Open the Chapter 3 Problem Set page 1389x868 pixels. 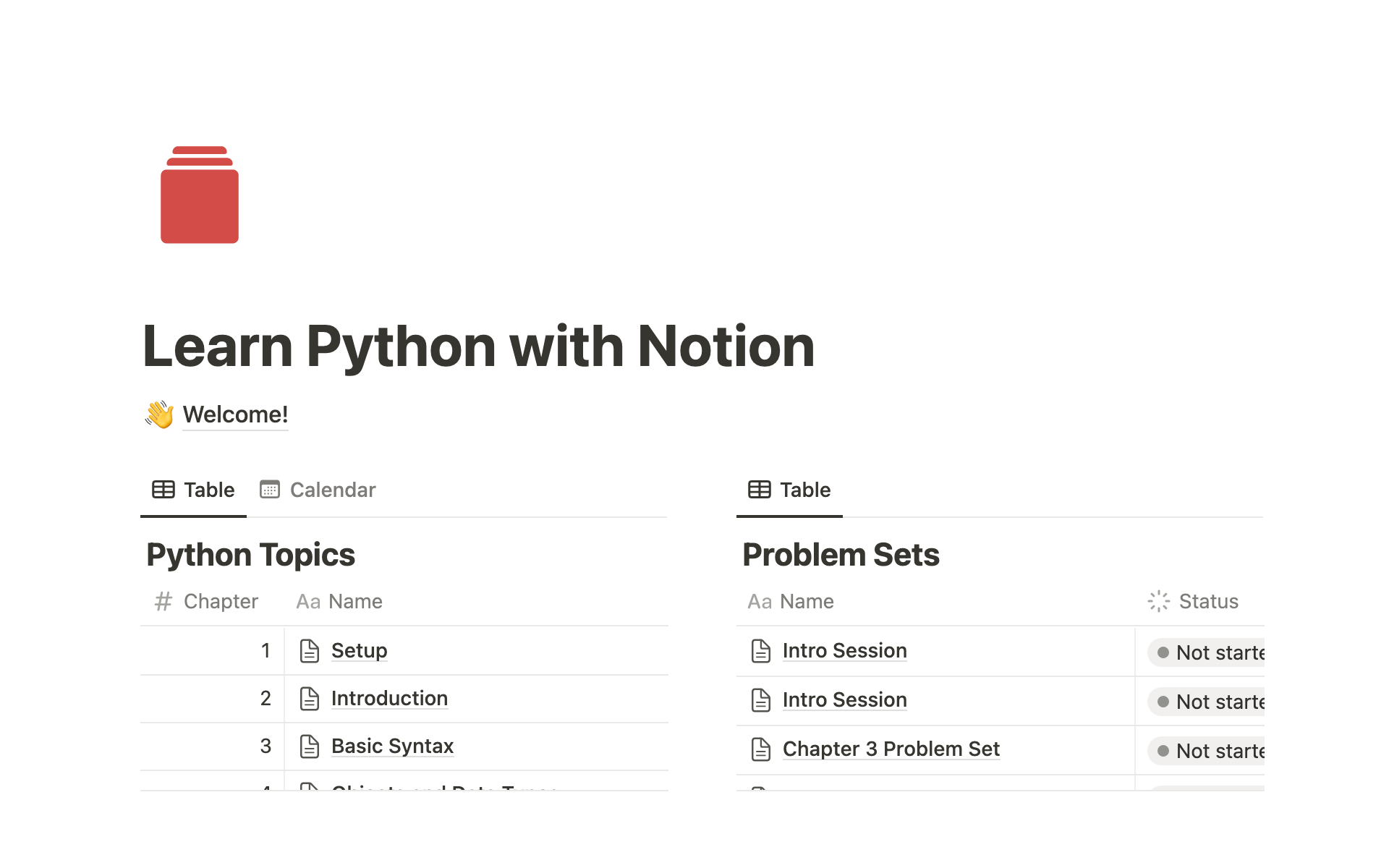coord(891,749)
